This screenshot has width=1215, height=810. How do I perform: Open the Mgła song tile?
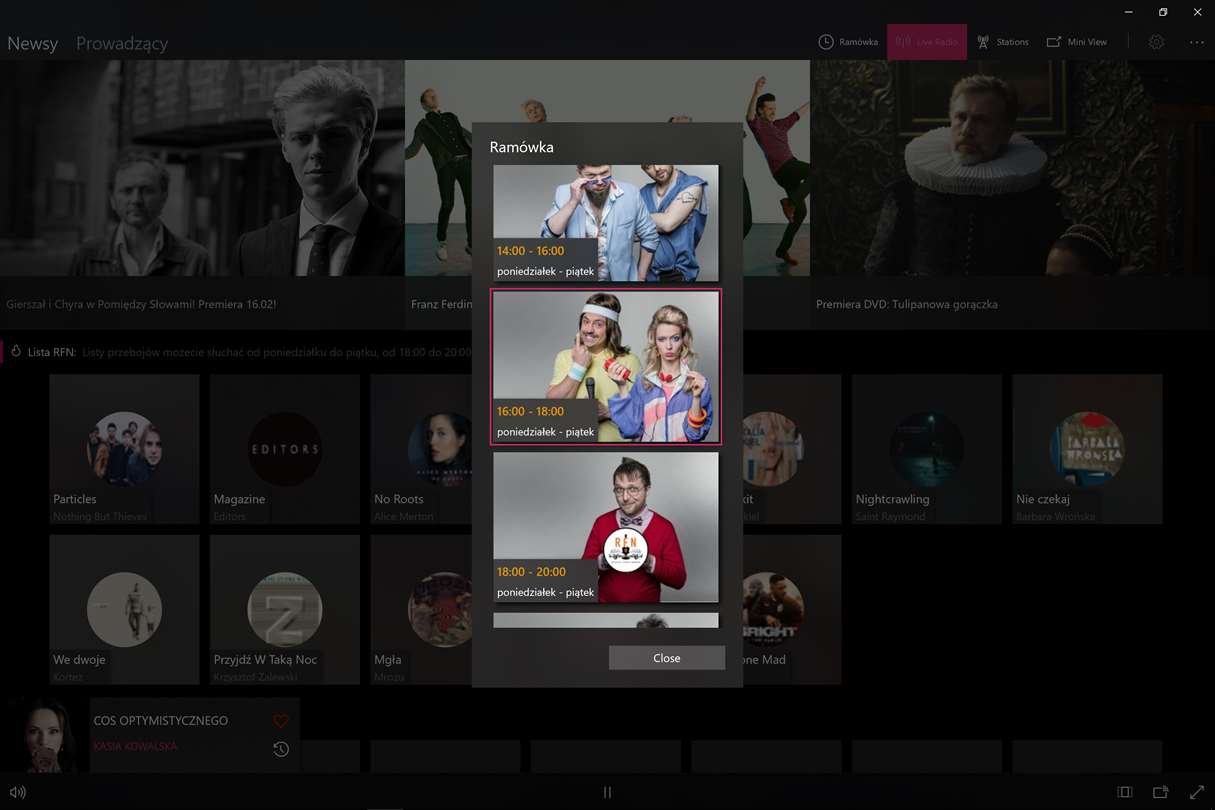pos(421,610)
